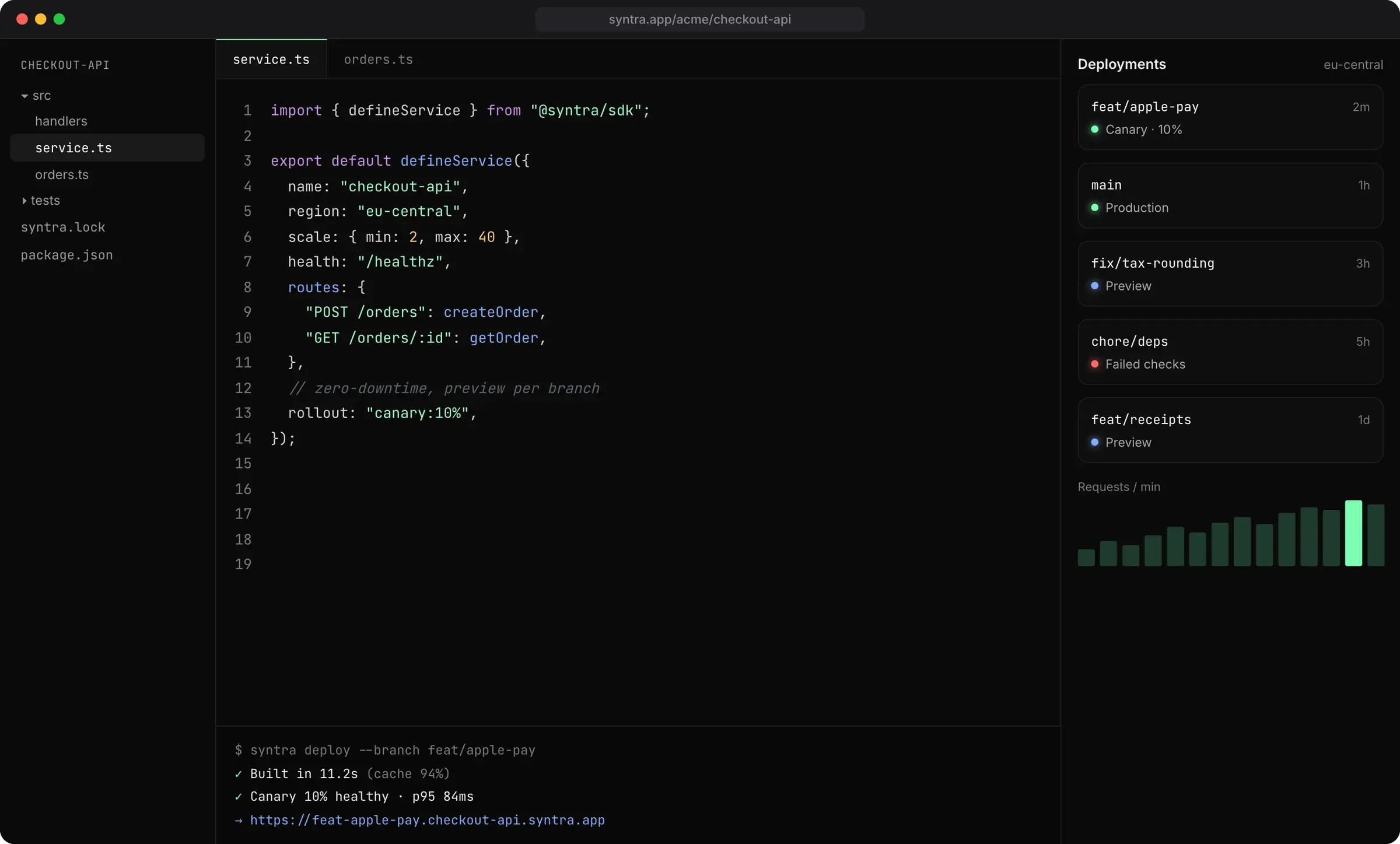Click the "eu-central" region string in code
Image resolution: width=1400 pixels, height=844 pixels.
pyautogui.click(x=409, y=211)
